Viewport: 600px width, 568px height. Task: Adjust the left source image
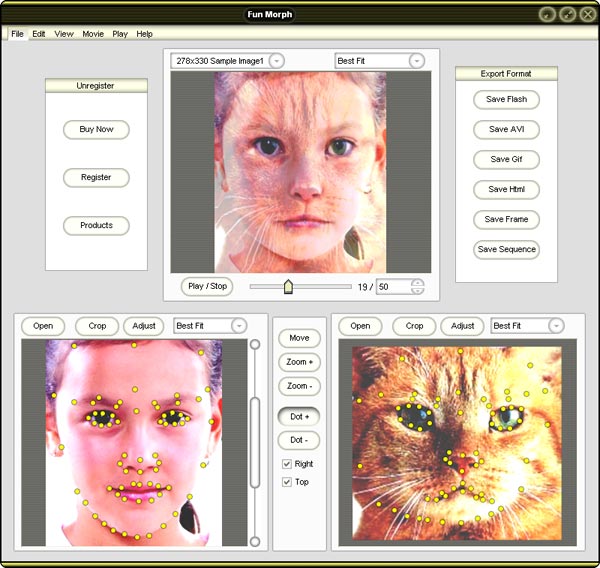[143, 326]
